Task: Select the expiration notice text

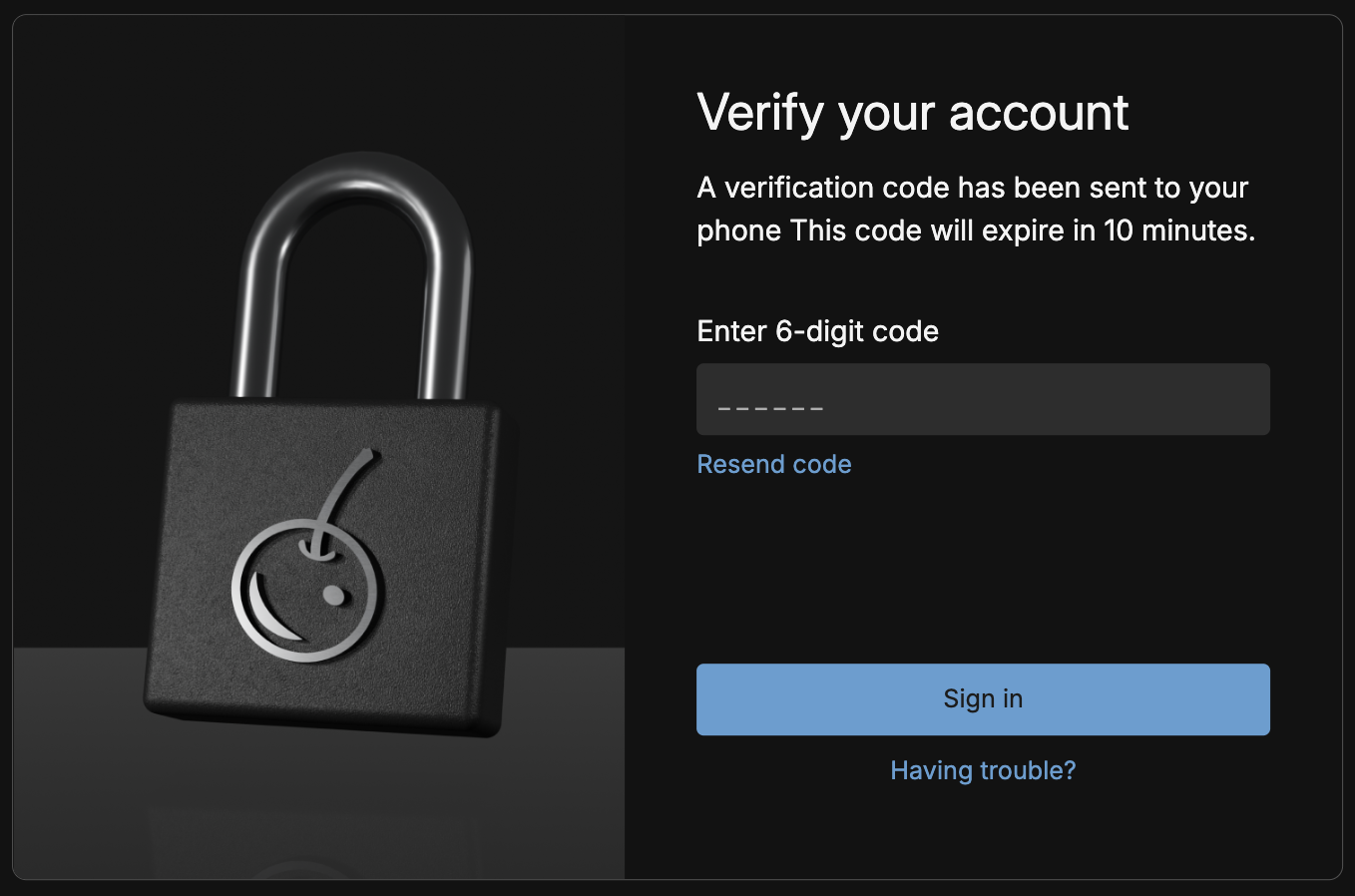Action: [976, 208]
